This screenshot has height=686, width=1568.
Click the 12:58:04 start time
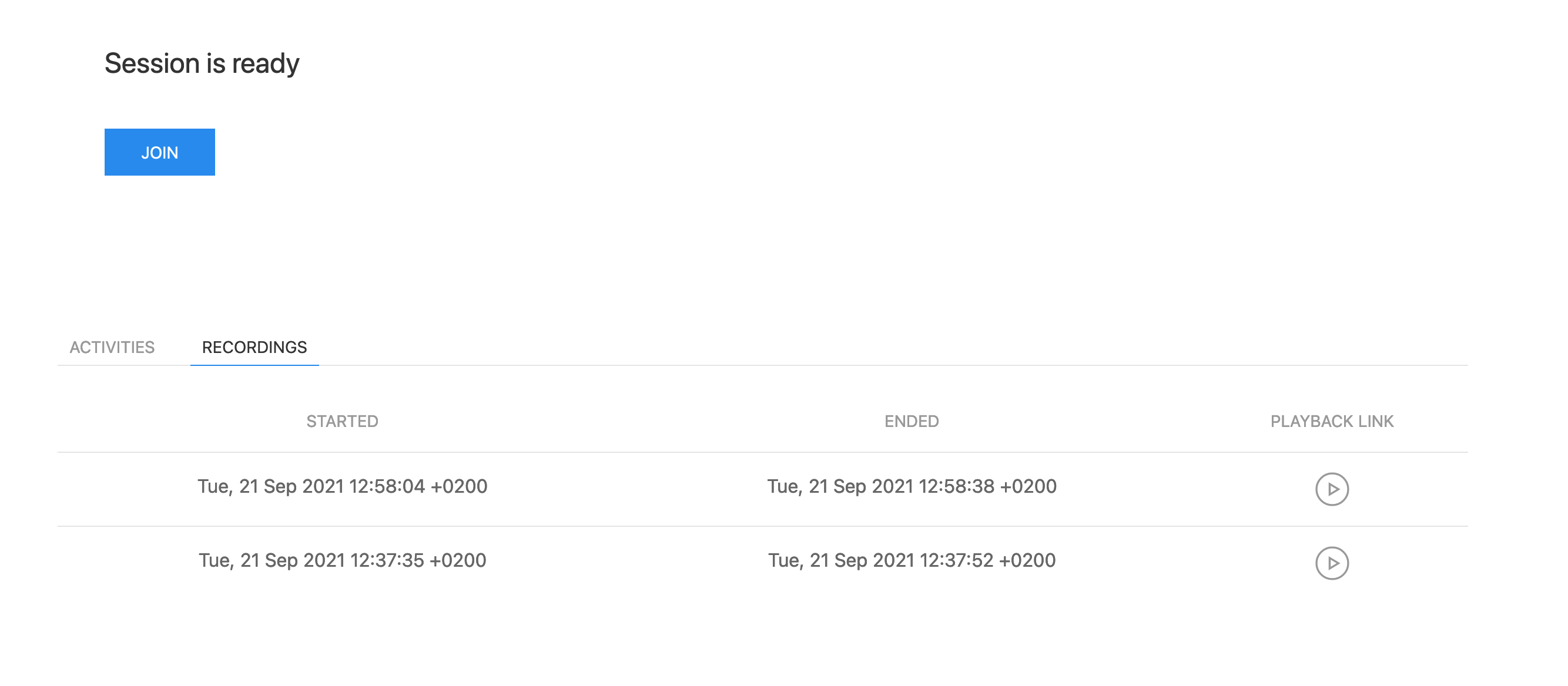387,486
